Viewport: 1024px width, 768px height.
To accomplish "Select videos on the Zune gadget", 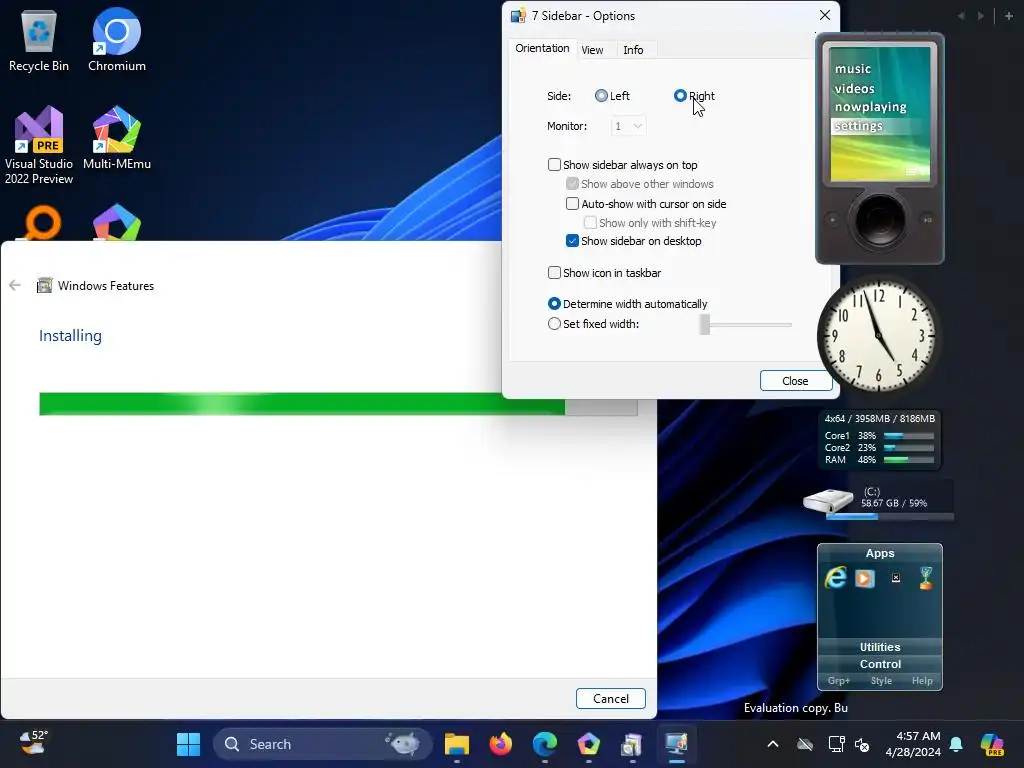I will pos(854,88).
